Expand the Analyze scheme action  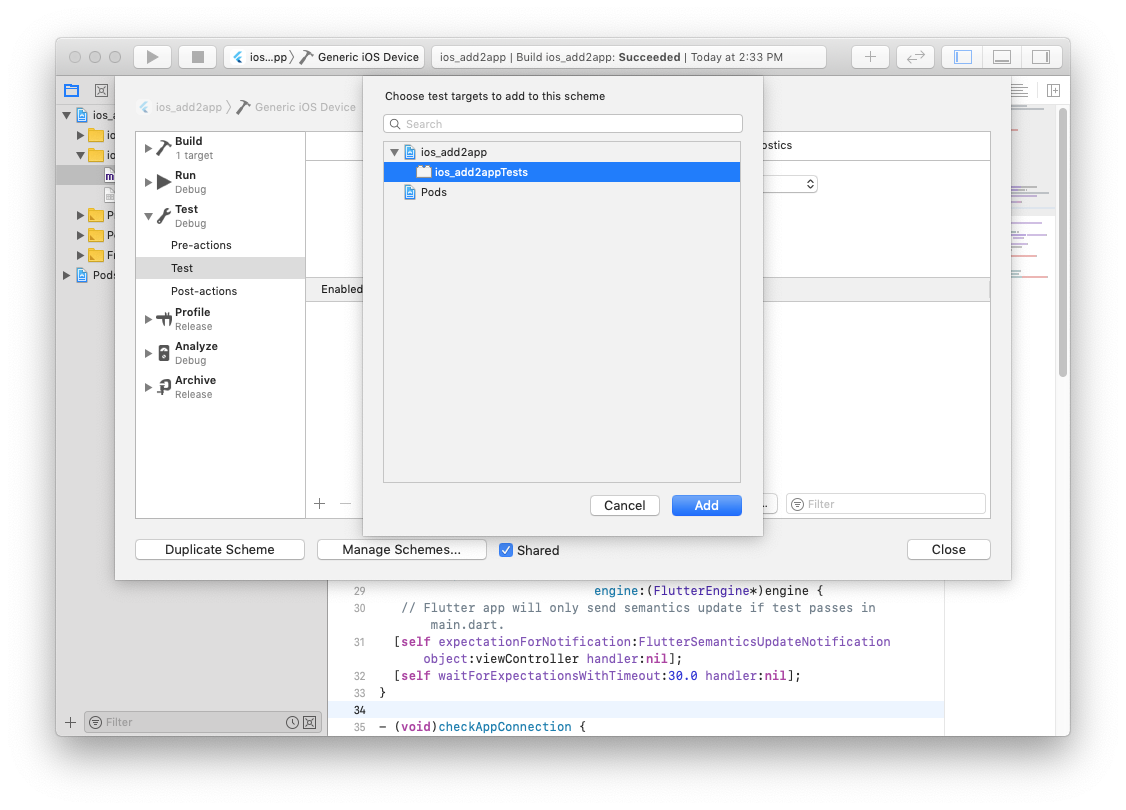pos(148,353)
